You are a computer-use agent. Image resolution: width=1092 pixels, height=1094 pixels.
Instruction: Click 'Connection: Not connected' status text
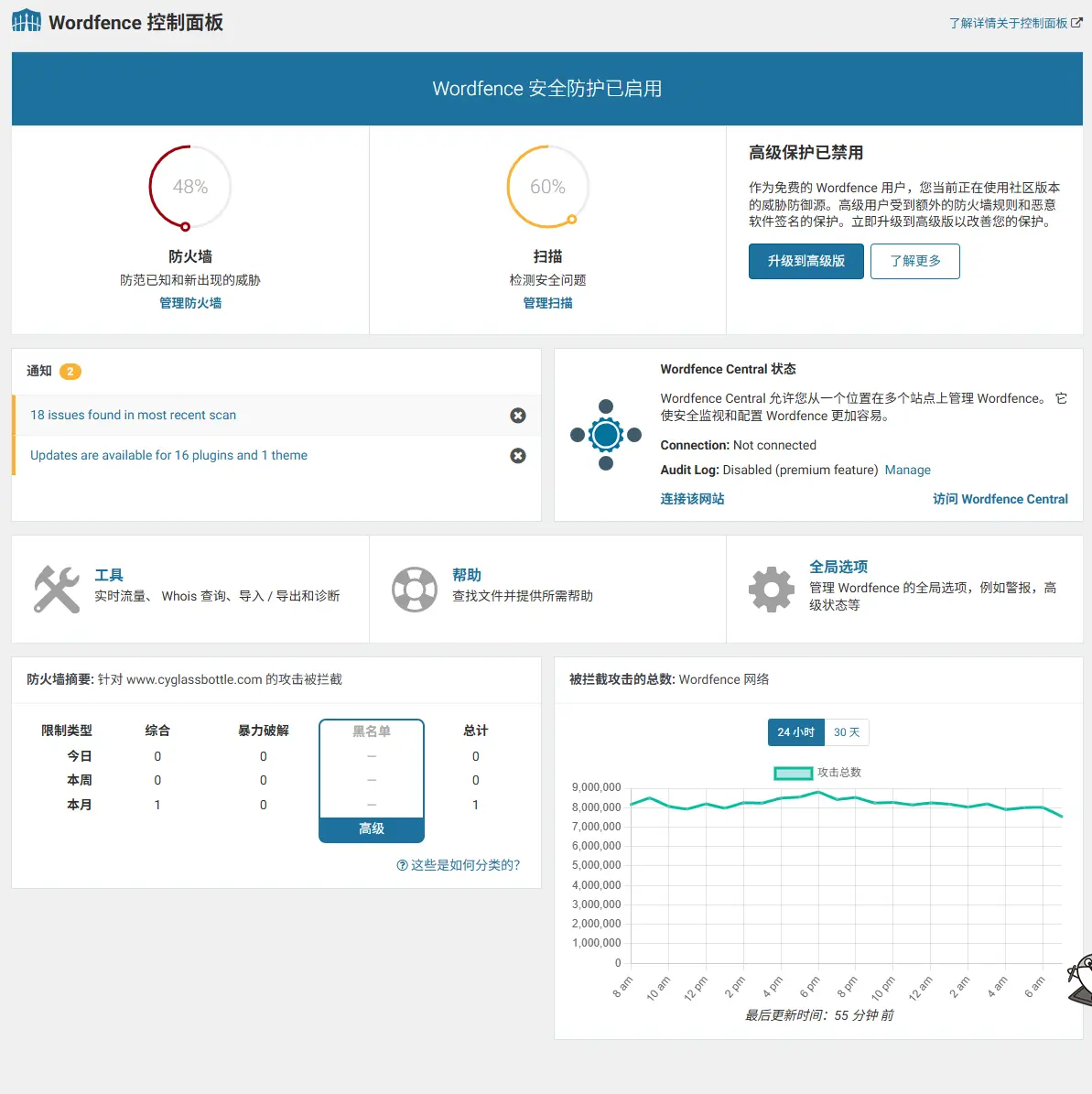(x=738, y=445)
